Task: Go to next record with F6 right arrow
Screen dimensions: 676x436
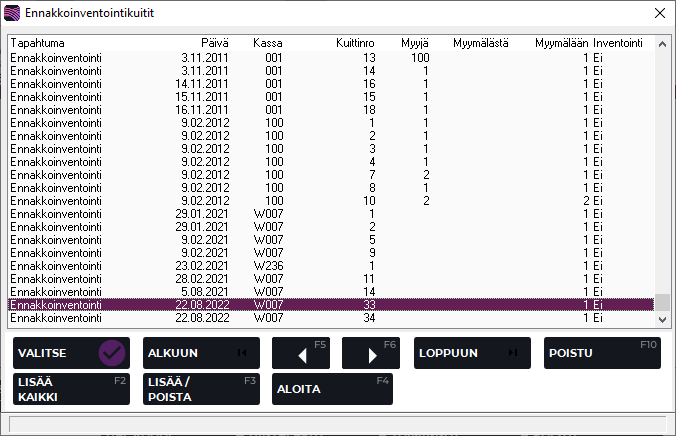Action: pyautogui.click(x=370, y=353)
